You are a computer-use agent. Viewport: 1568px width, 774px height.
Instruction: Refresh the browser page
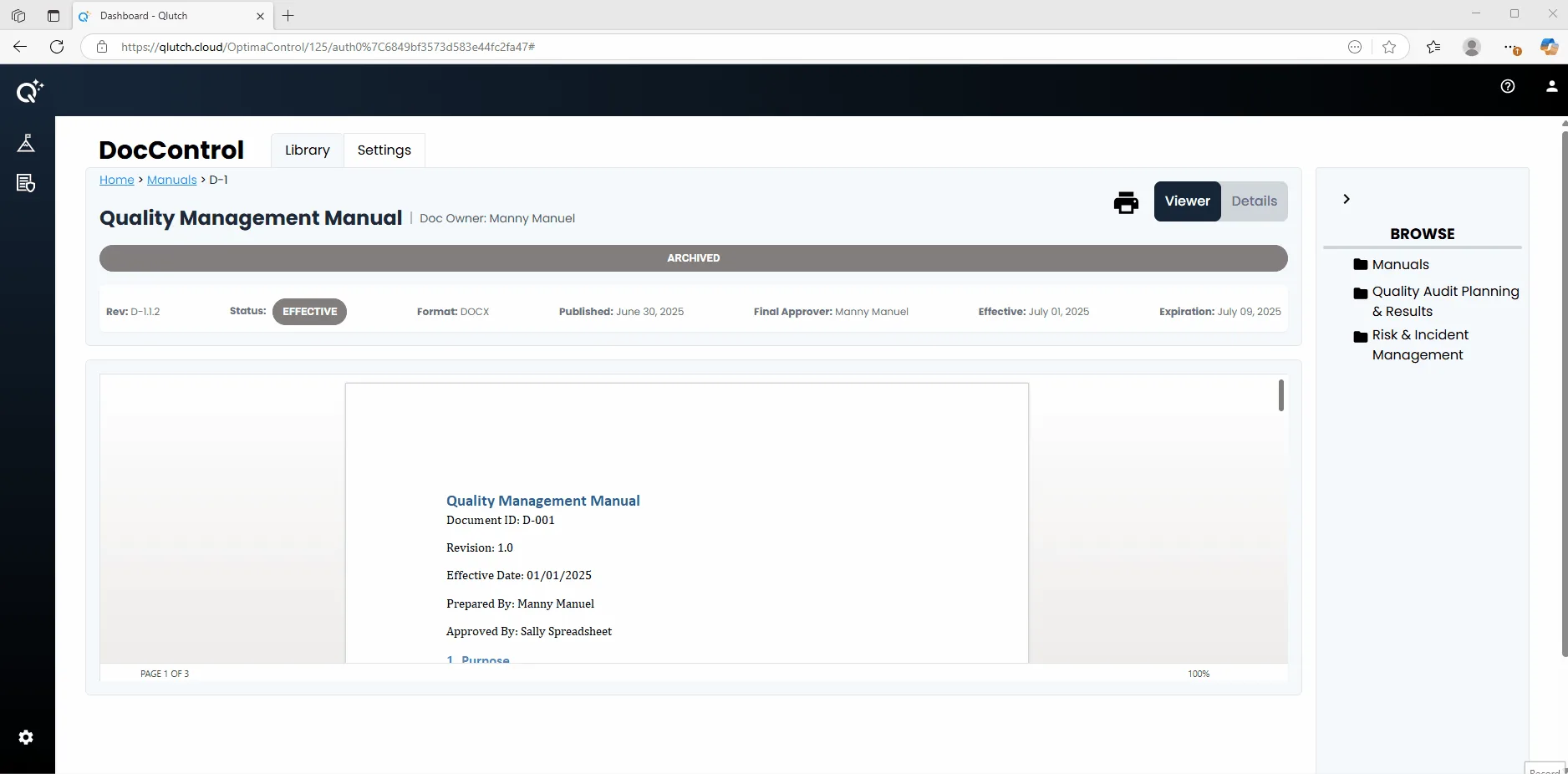pyautogui.click(x=57, y=47)
